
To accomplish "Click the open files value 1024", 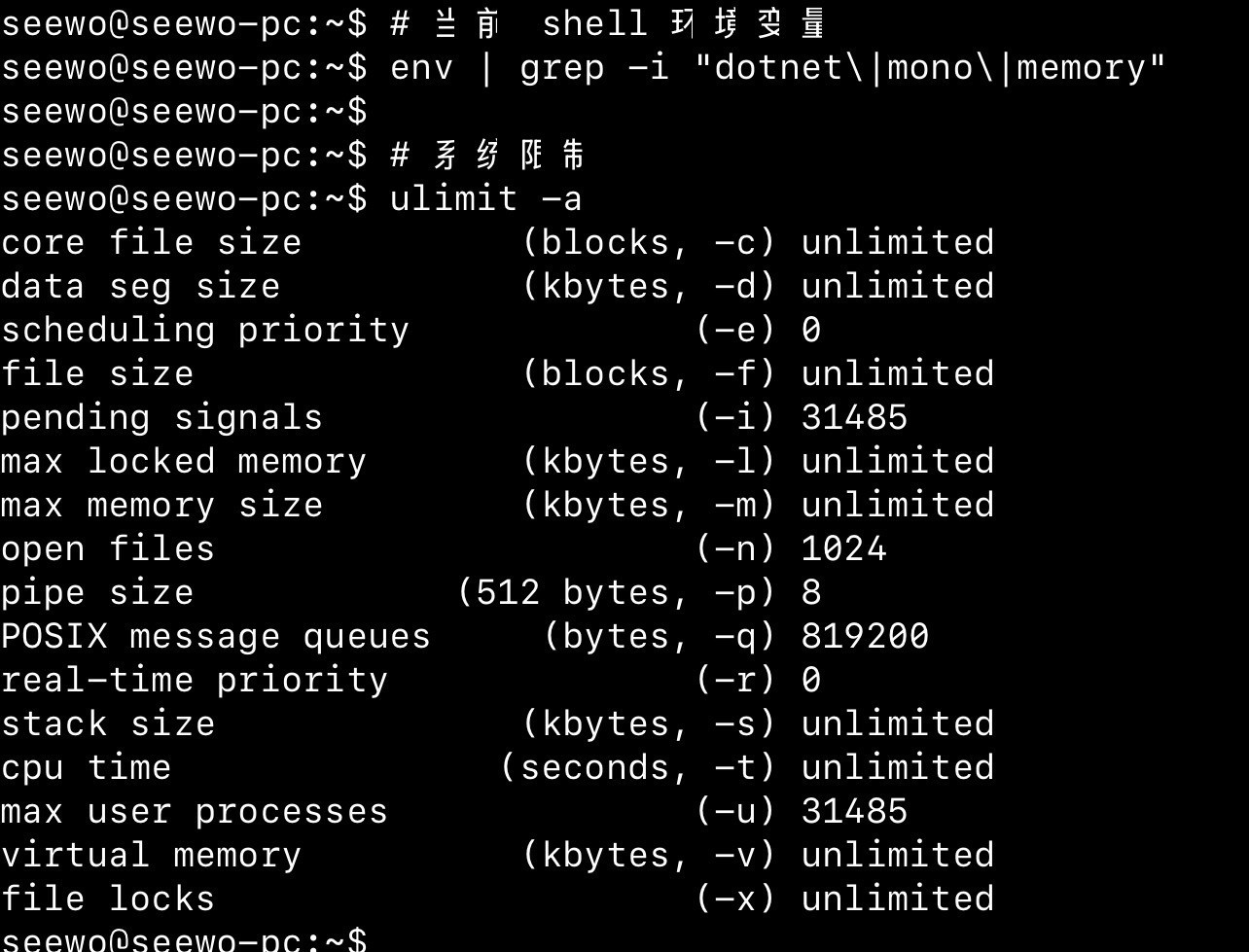I will [x=842, y=549].
